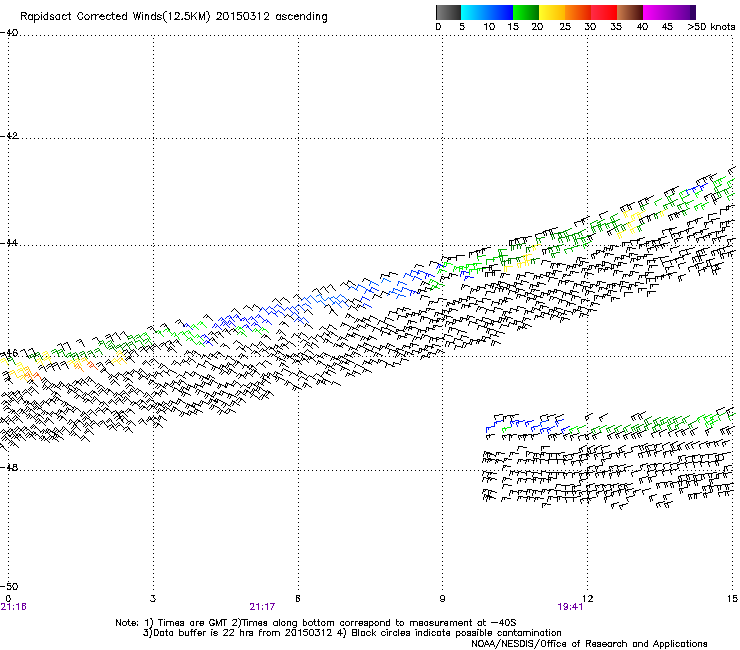Click the purple '21:17' time stamp
Image resolution: width=740 pixels, height=650 pixels.
[x=262, y=607]
